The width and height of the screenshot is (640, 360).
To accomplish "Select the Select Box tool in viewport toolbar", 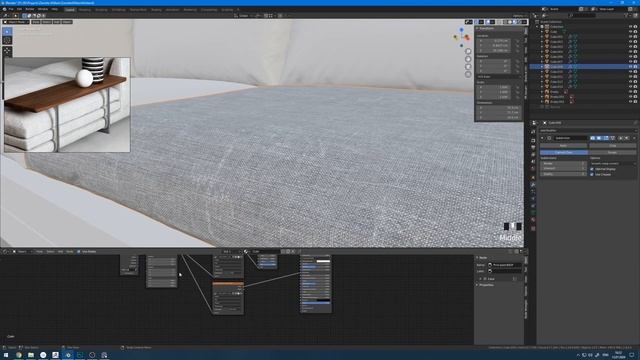I will tap(7, 31).
